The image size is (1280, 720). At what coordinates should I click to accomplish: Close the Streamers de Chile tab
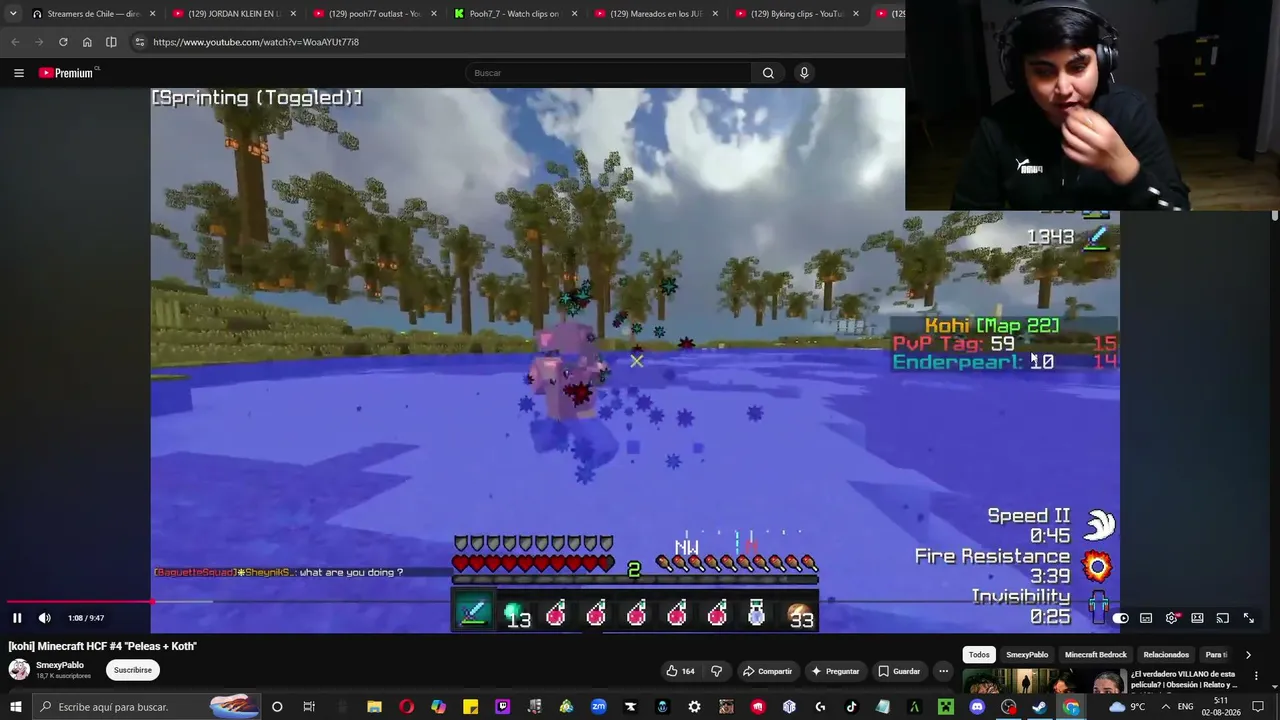pos(153,14)
